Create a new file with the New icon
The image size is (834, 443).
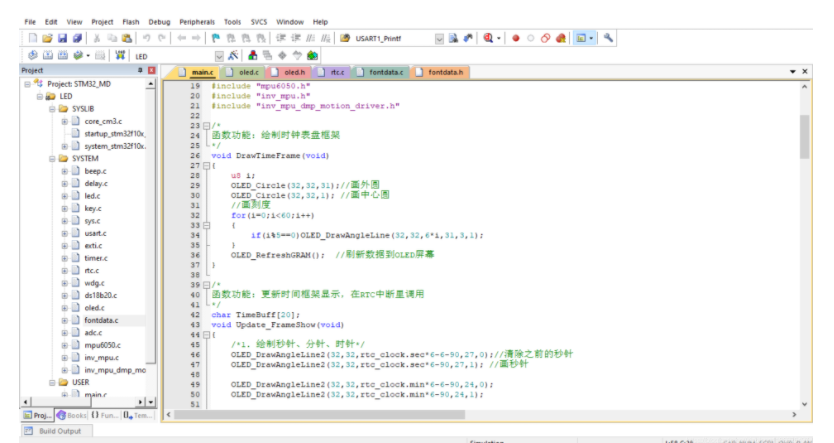point(33,38)
